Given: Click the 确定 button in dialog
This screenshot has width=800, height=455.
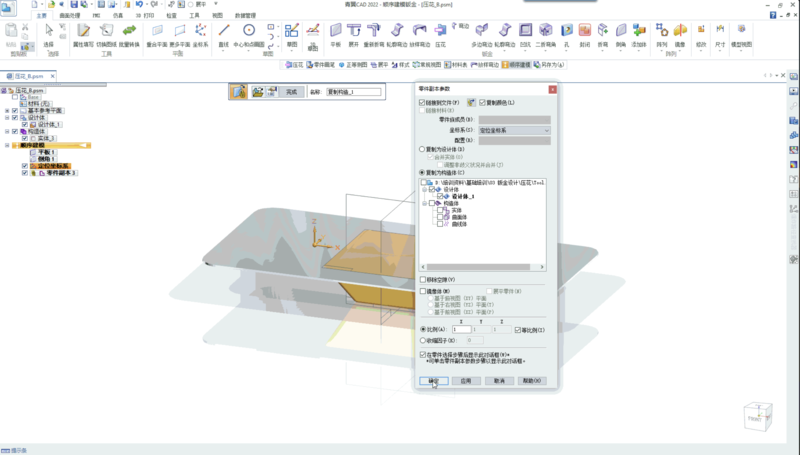Looking at the screenshot, I should [x=433, y=380].
